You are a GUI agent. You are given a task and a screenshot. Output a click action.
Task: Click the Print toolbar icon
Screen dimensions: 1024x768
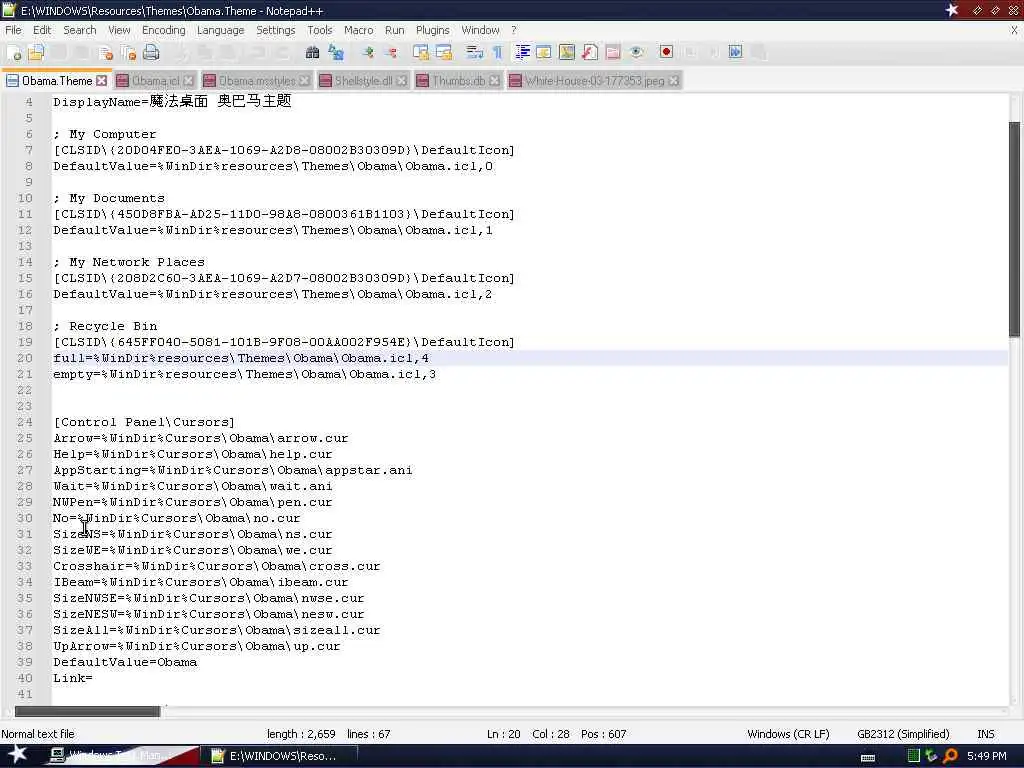[x=151, y=53]
